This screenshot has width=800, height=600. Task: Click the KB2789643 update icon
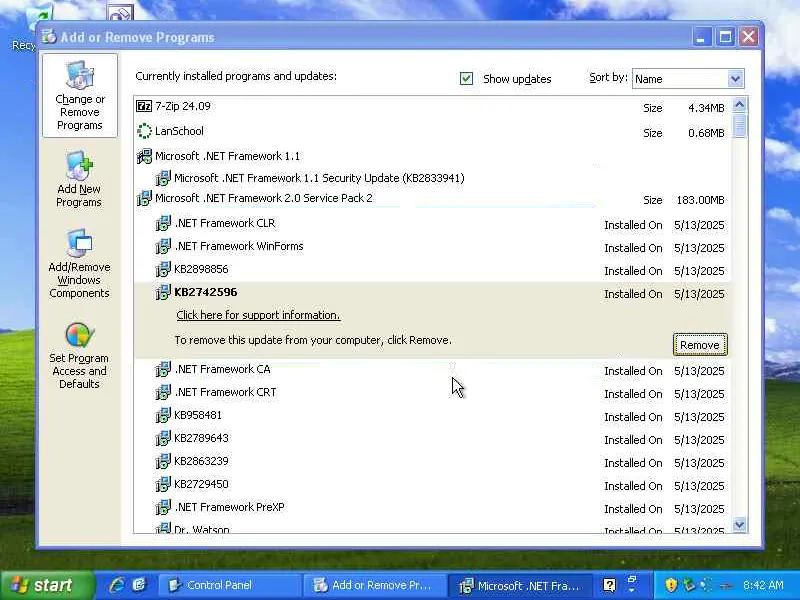(163, 438)
